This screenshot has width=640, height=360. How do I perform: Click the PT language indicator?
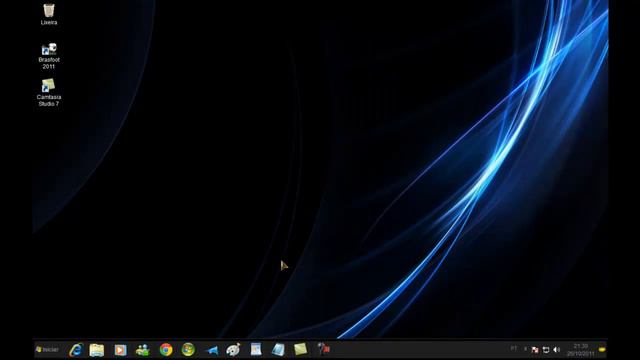(513, 349)
